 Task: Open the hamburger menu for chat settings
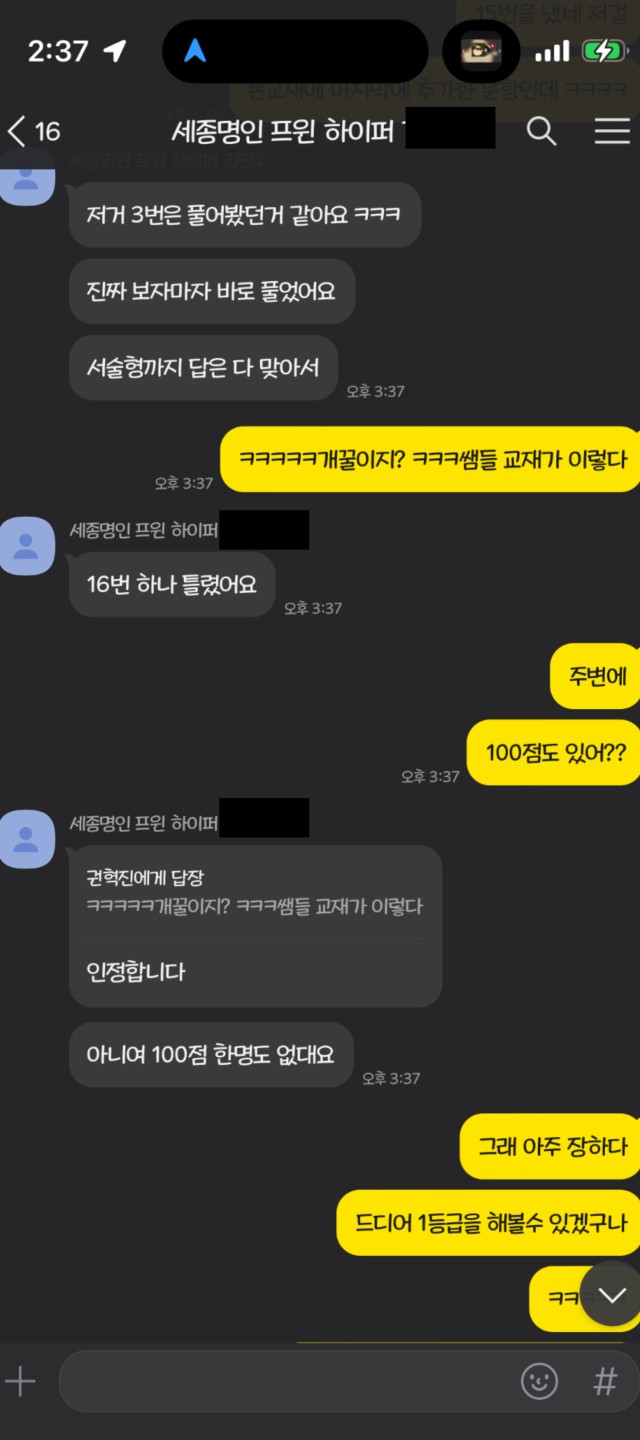tap(612, 131)
